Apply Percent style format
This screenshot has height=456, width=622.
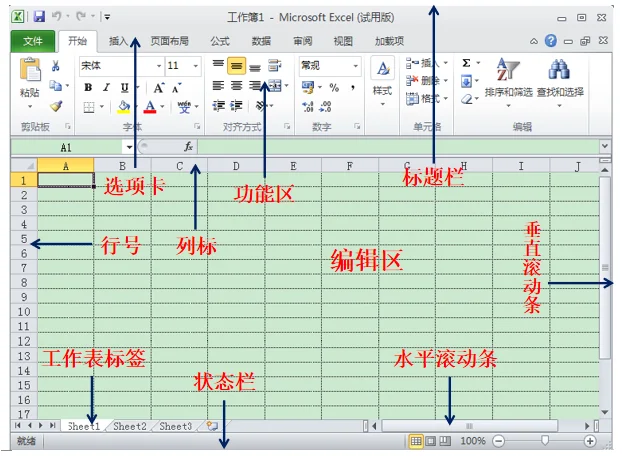pos(334,88)
